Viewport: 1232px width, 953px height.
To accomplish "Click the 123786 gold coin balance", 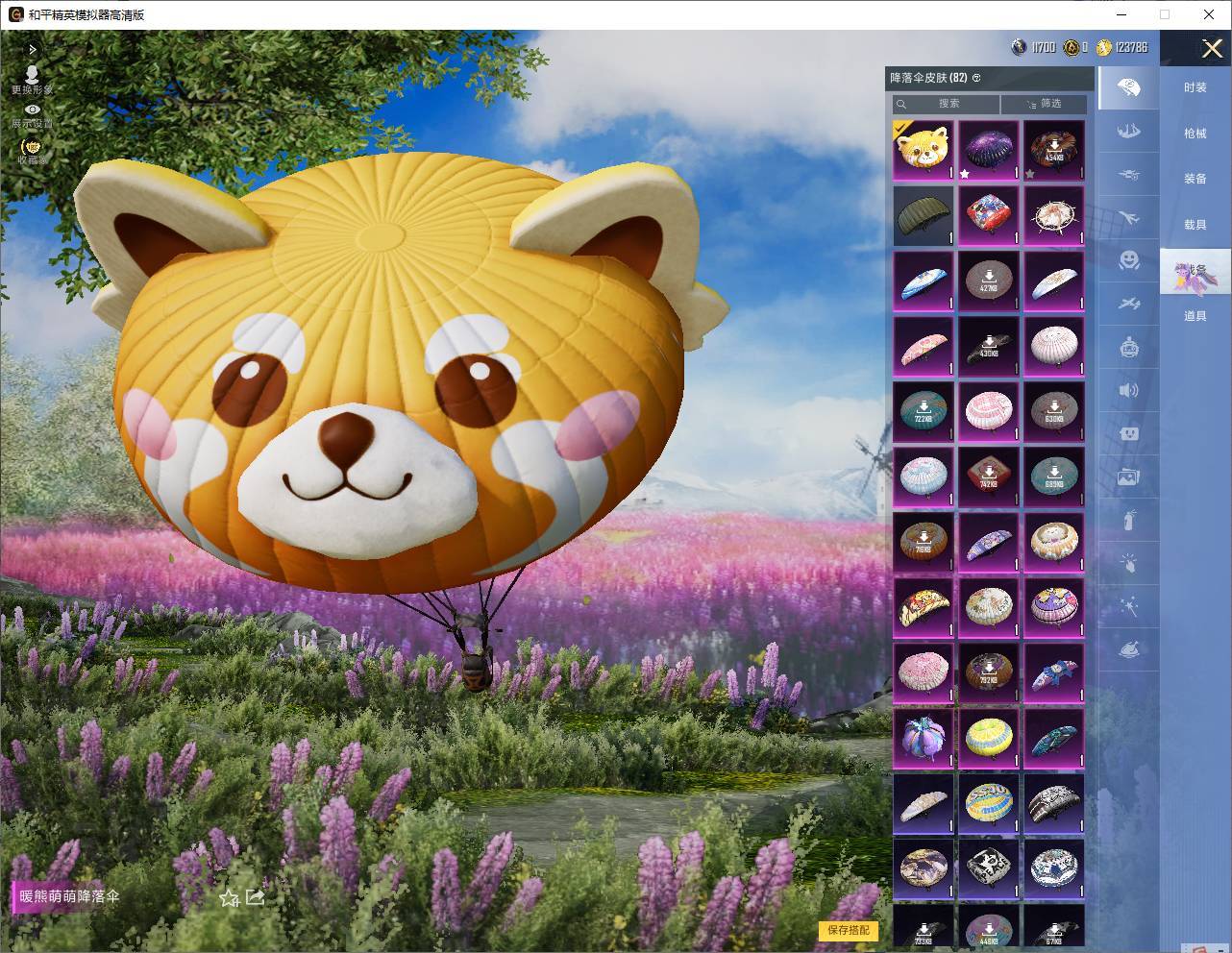I will pyautogui.click(x=1122, y=47).
